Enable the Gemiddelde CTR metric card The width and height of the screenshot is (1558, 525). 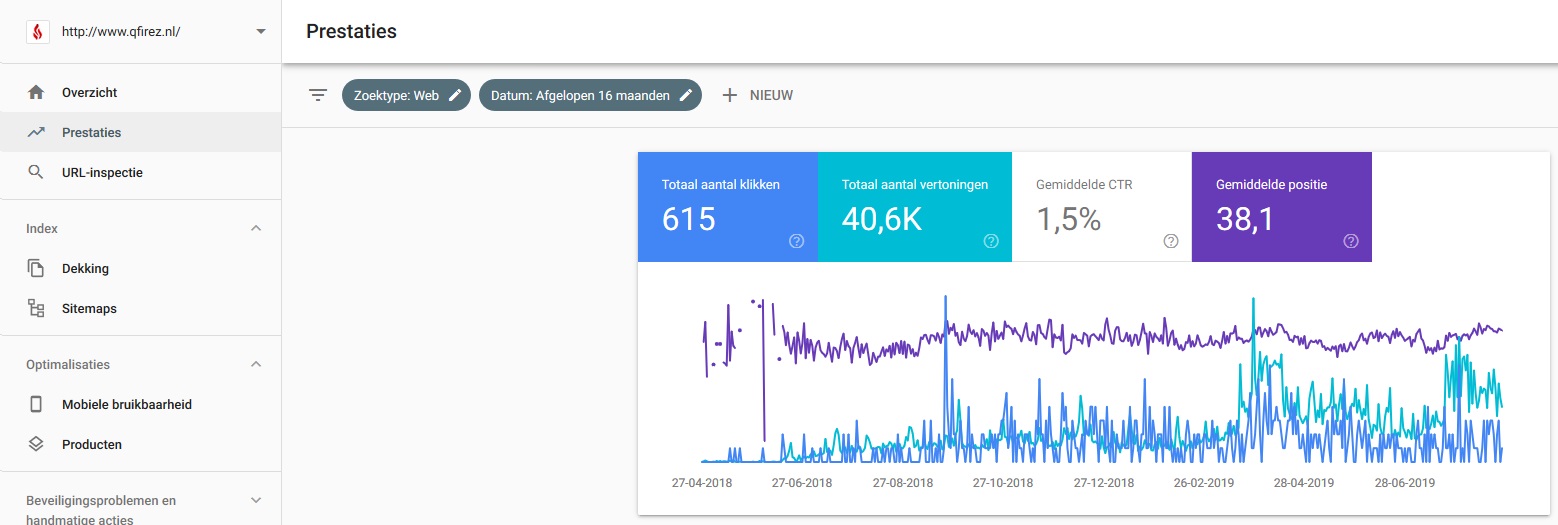(x=1102, y=207)
